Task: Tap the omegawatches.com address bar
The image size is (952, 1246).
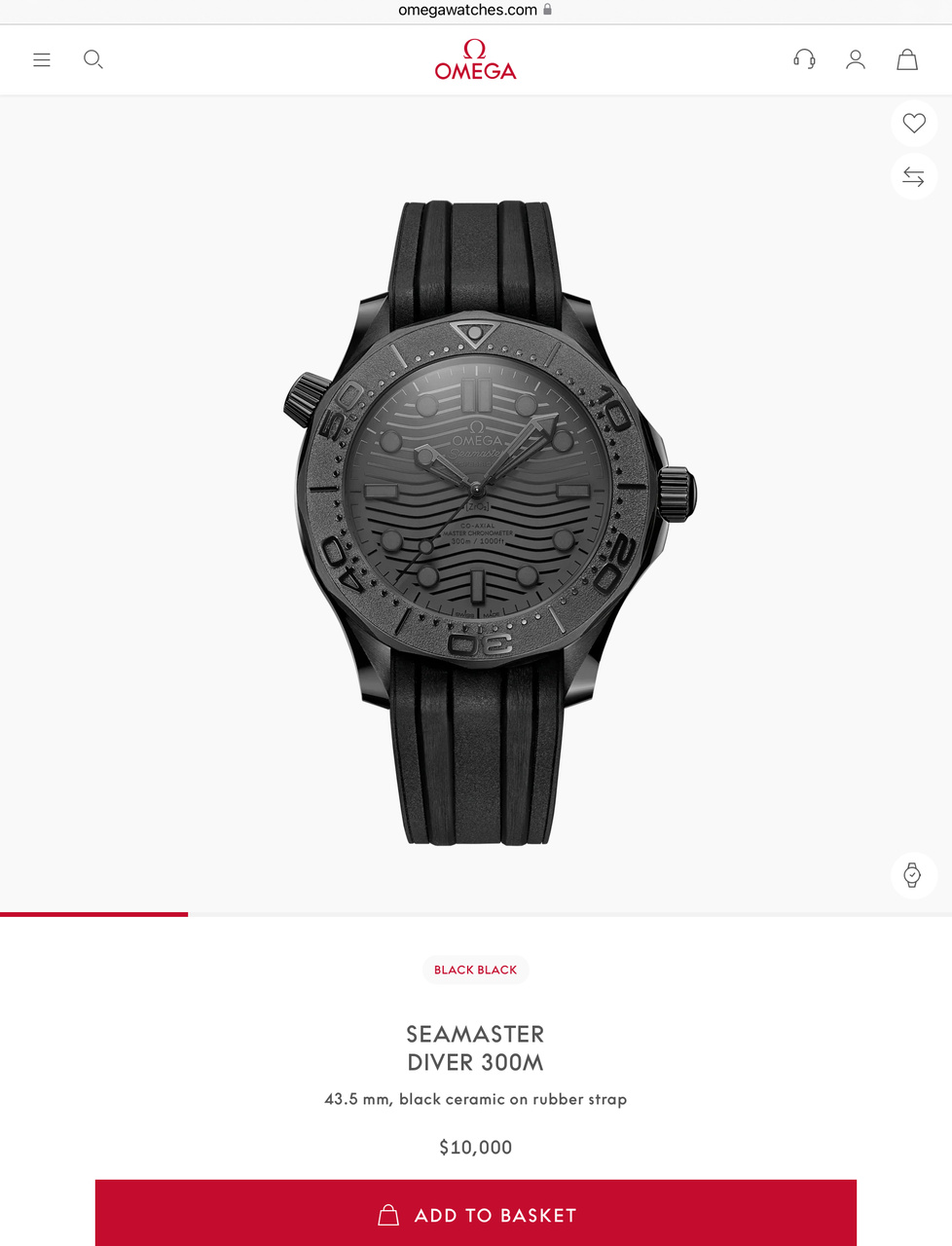Action: (476, 10)
